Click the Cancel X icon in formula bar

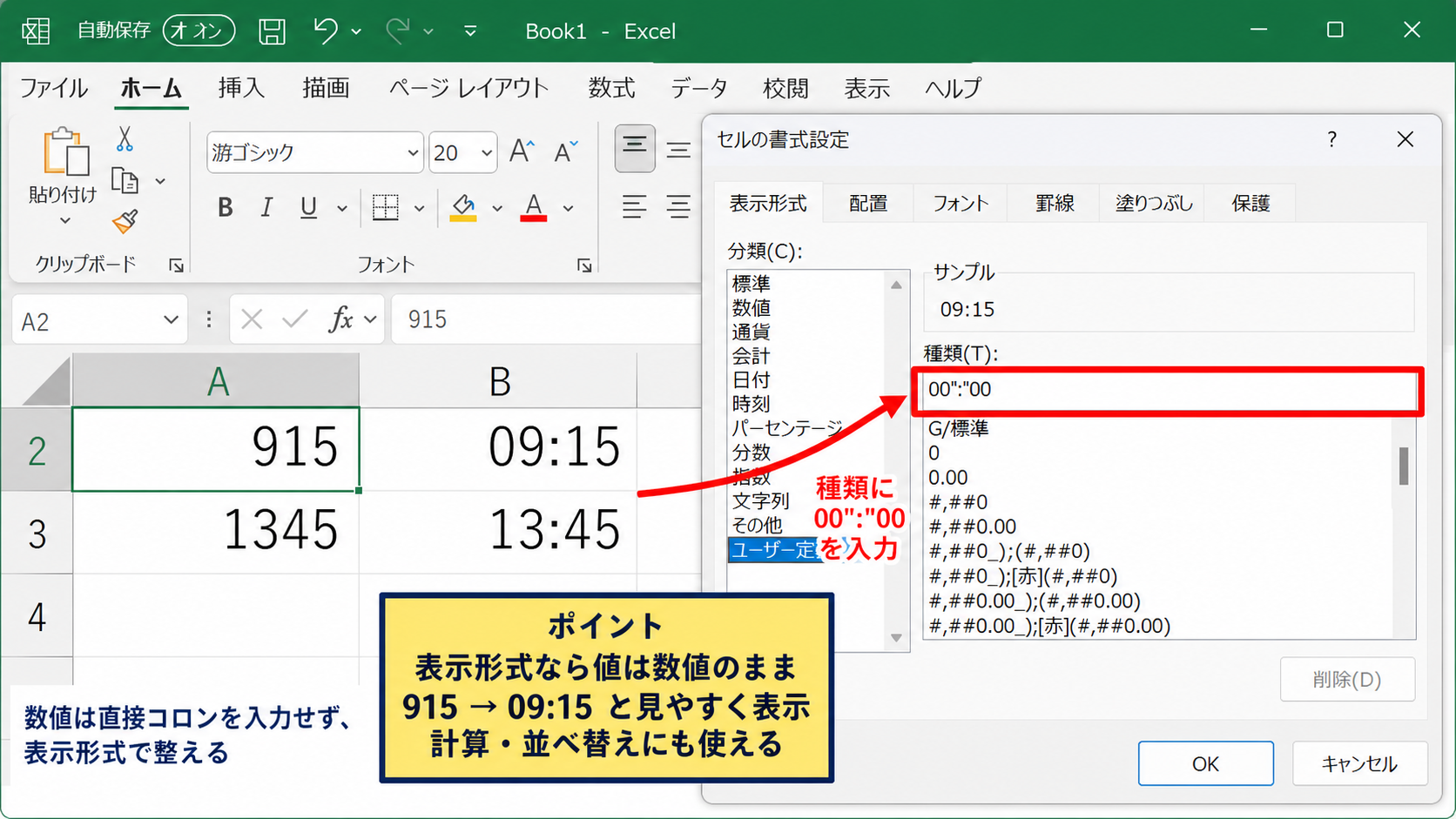click(252, 319)
